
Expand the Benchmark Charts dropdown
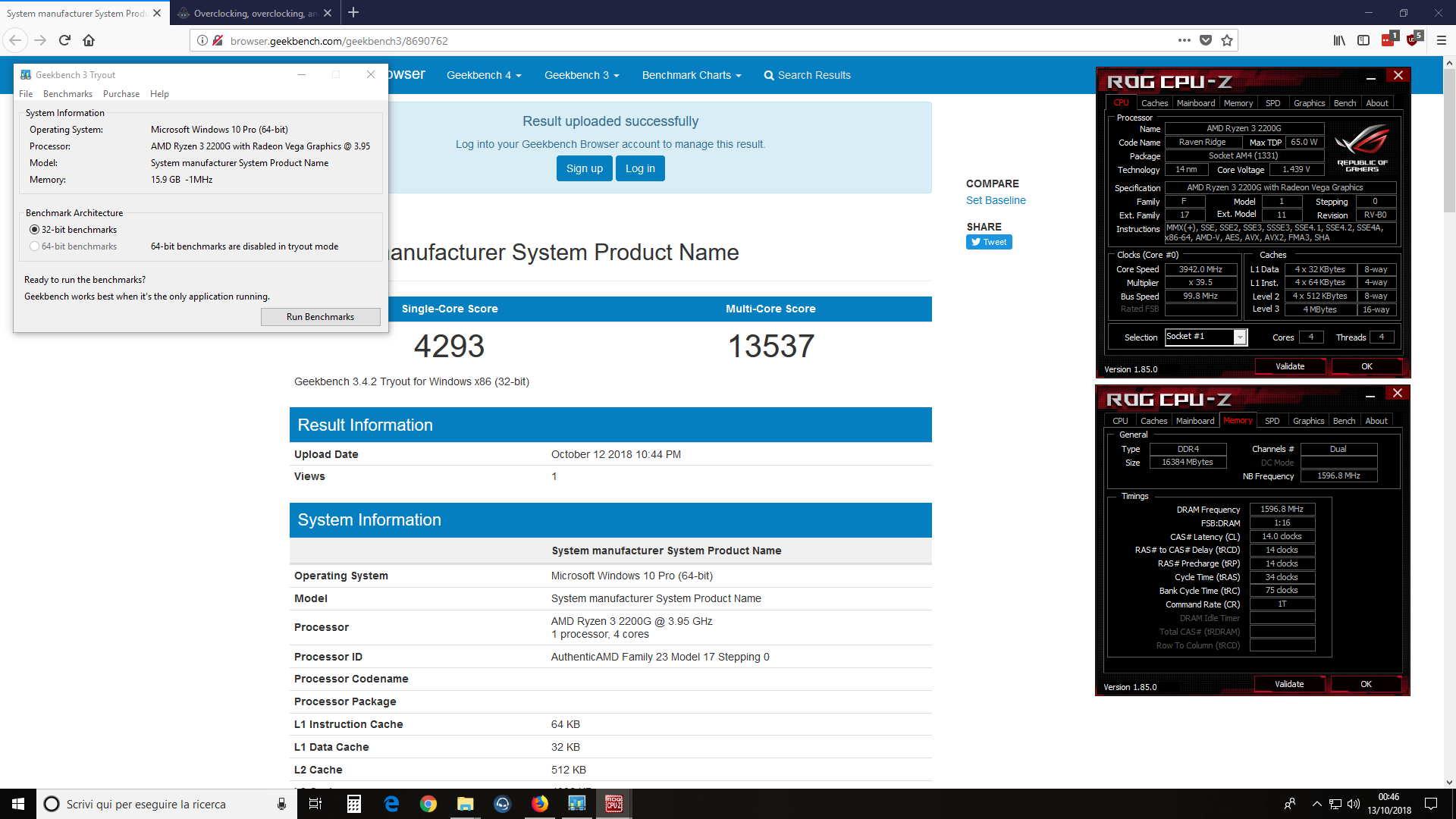click(692, 75)
